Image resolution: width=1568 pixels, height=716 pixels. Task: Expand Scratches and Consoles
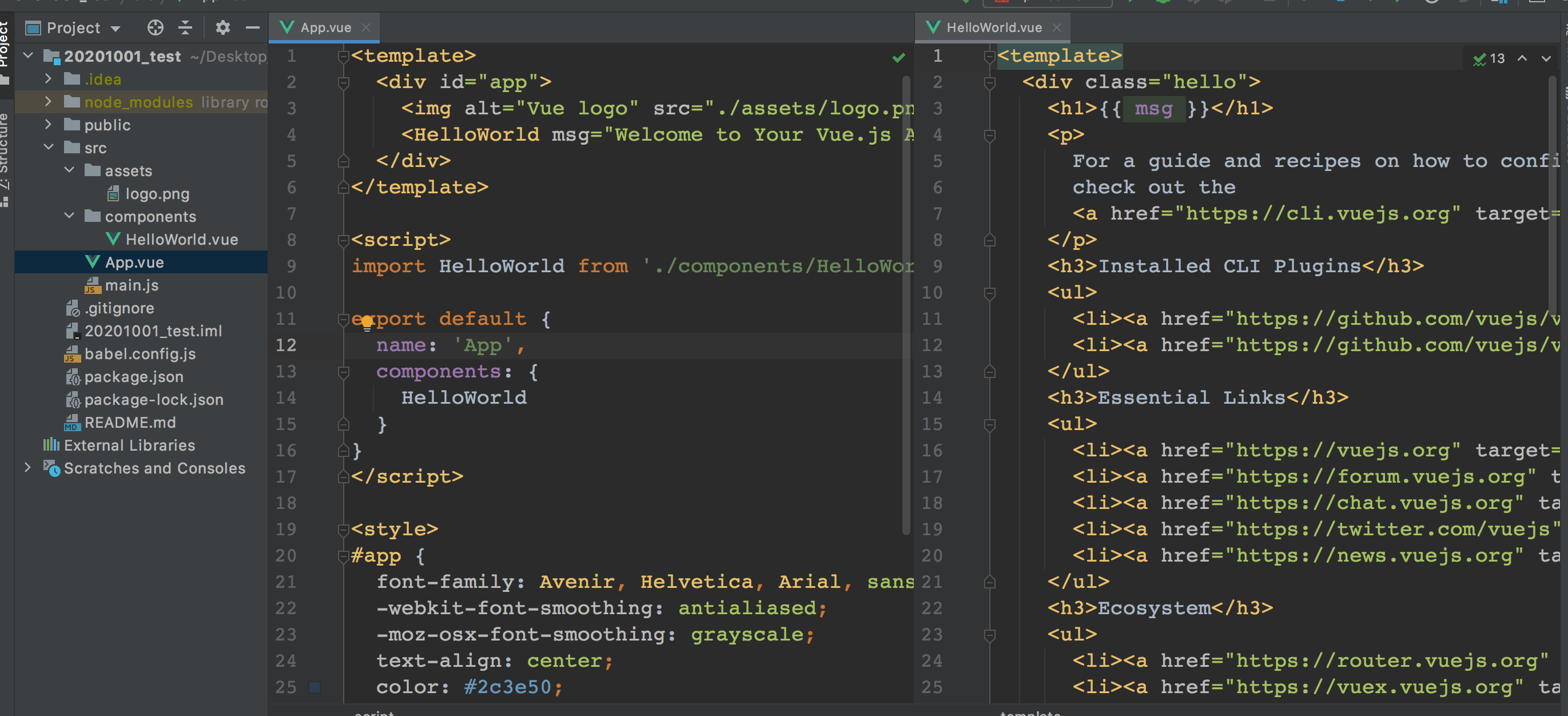(28, 468)
